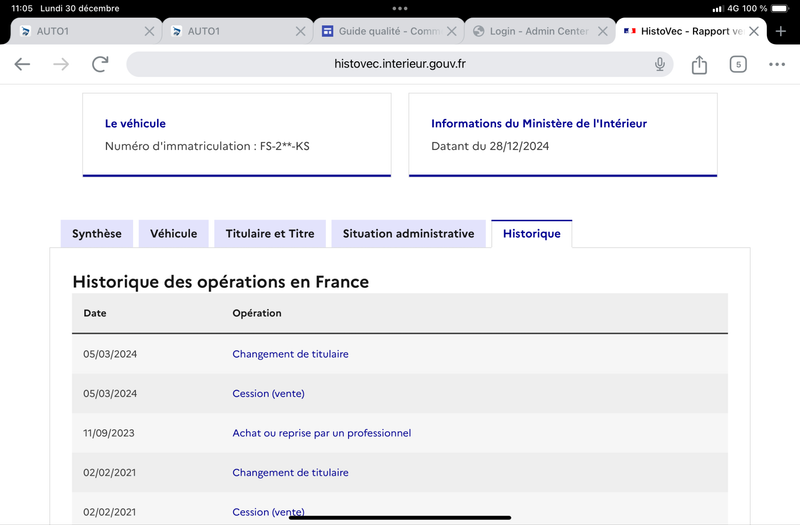
Task: Close the first AUTO1 tab
Action: (149, 32)
